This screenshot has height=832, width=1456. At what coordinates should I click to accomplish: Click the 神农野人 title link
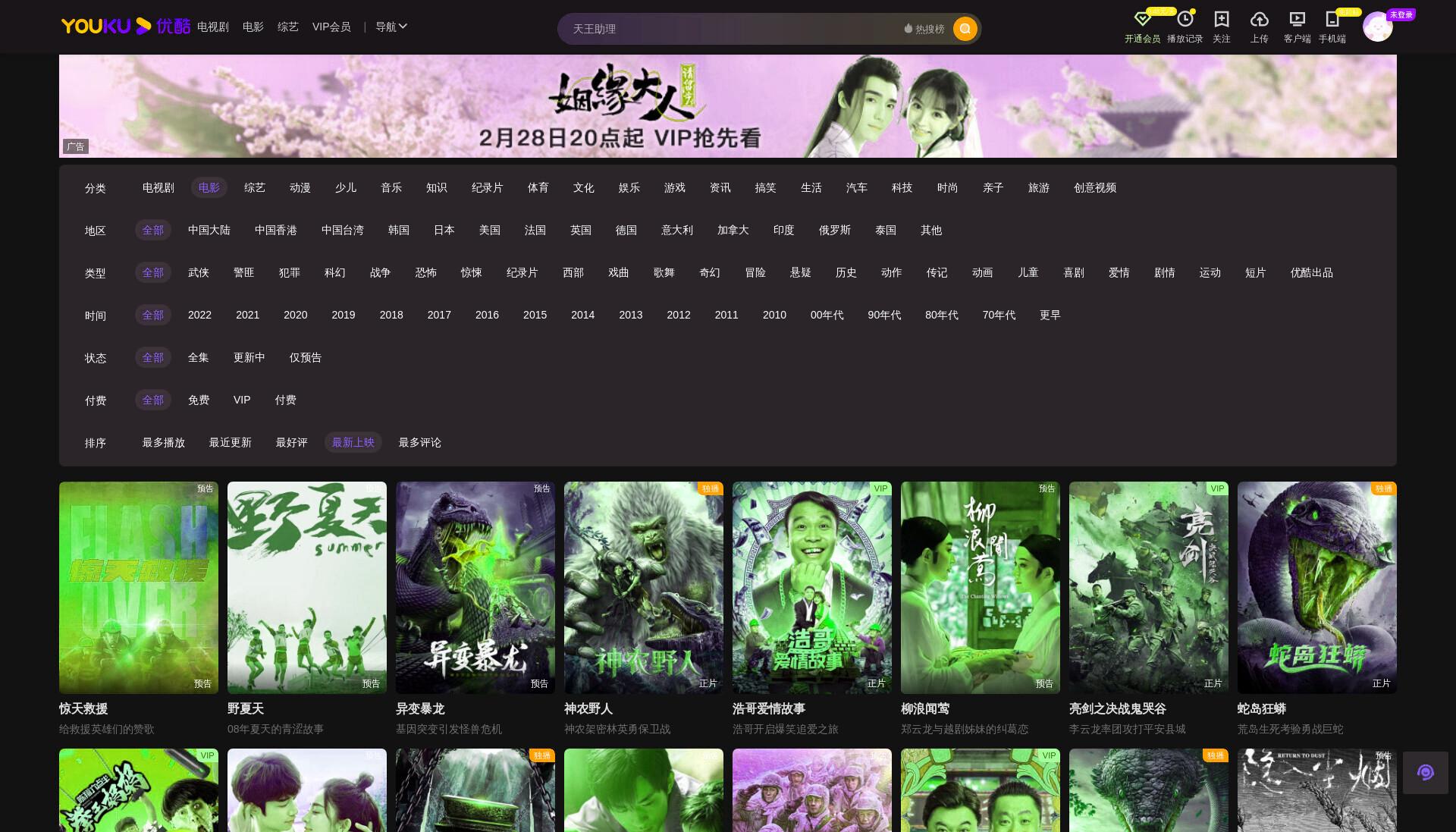[x=588, y=708]
